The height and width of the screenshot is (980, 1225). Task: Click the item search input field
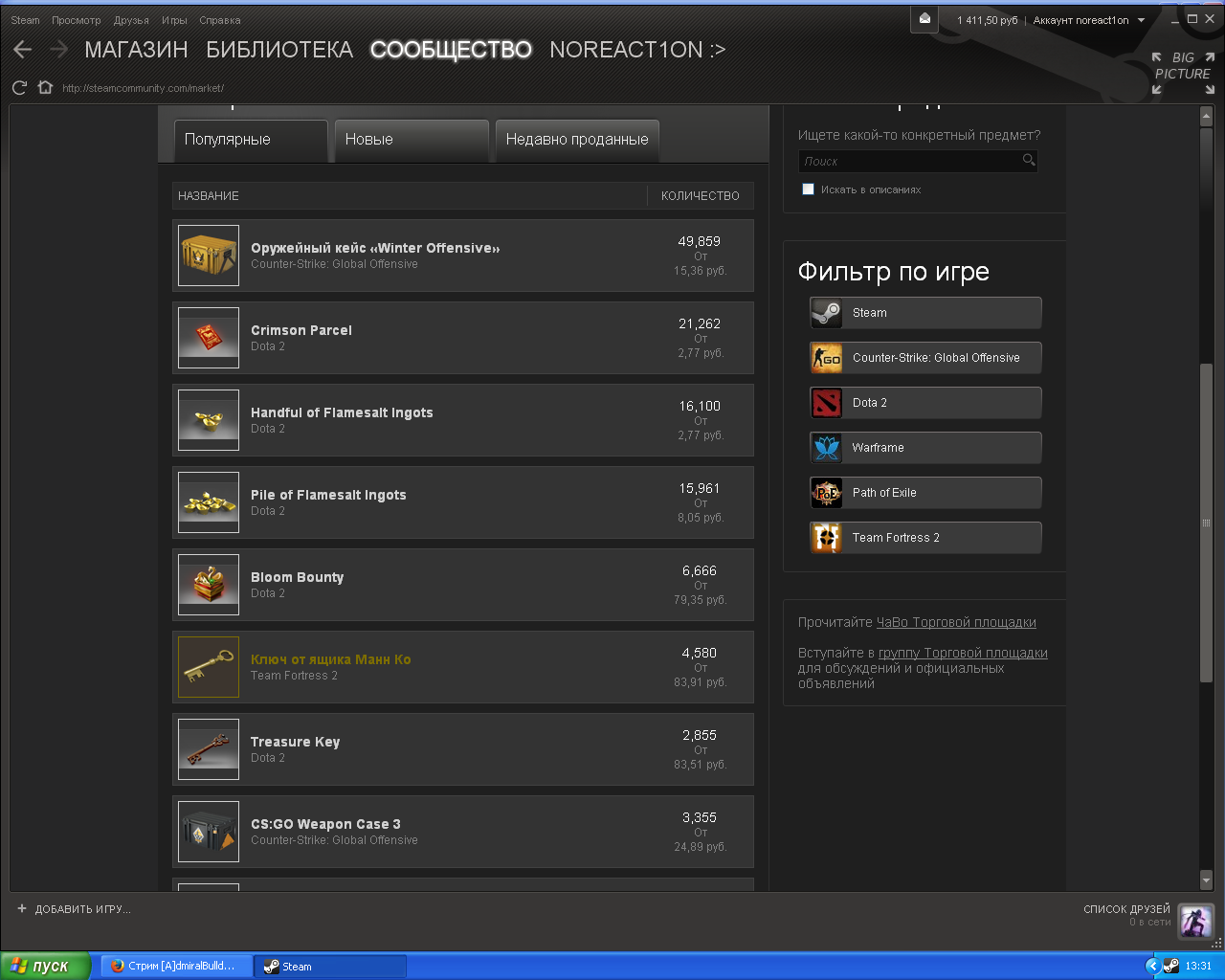[x=909, y=161]
